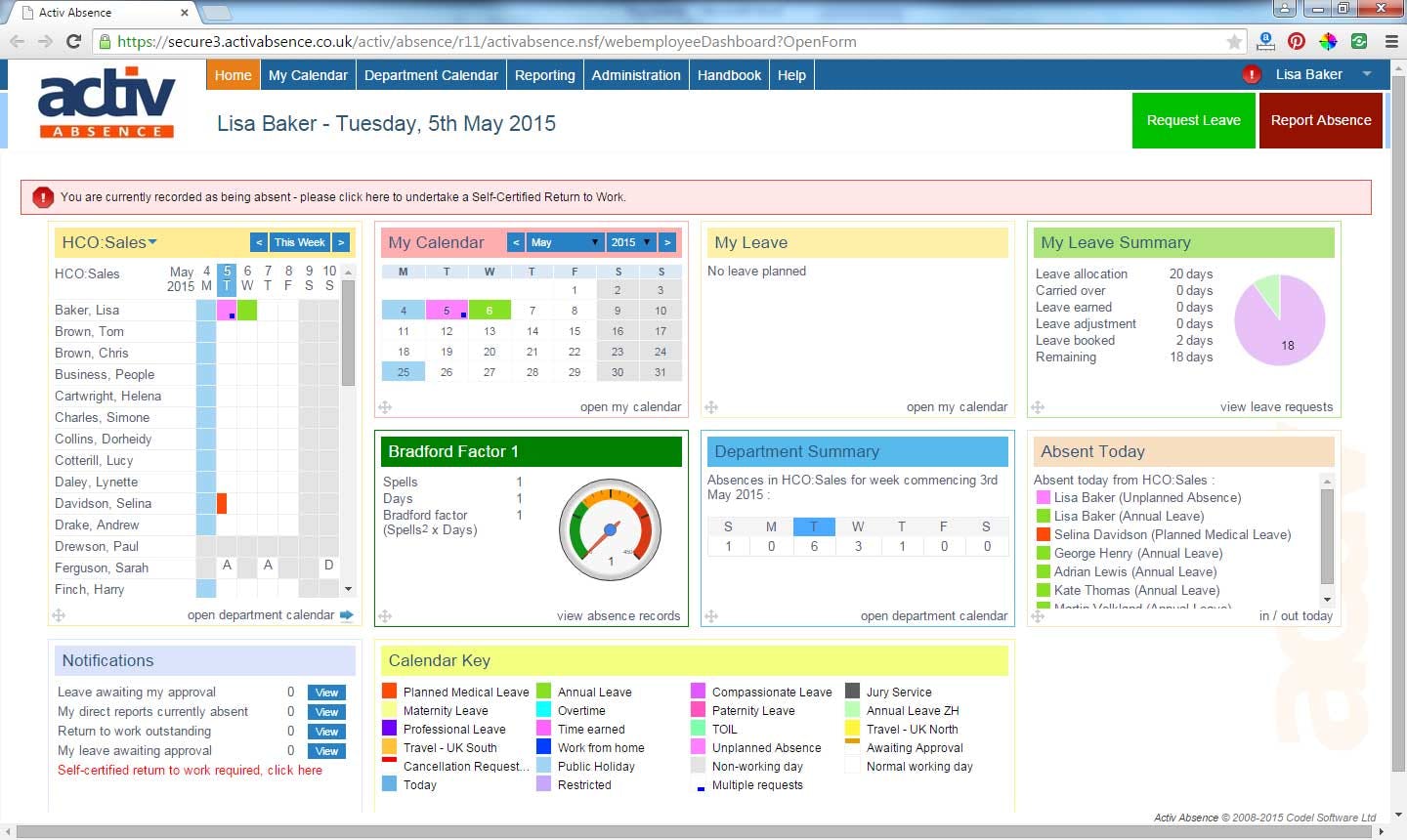
Task: Click the move crosshair on My Leave Summary panel
Action: [1039, 407]
